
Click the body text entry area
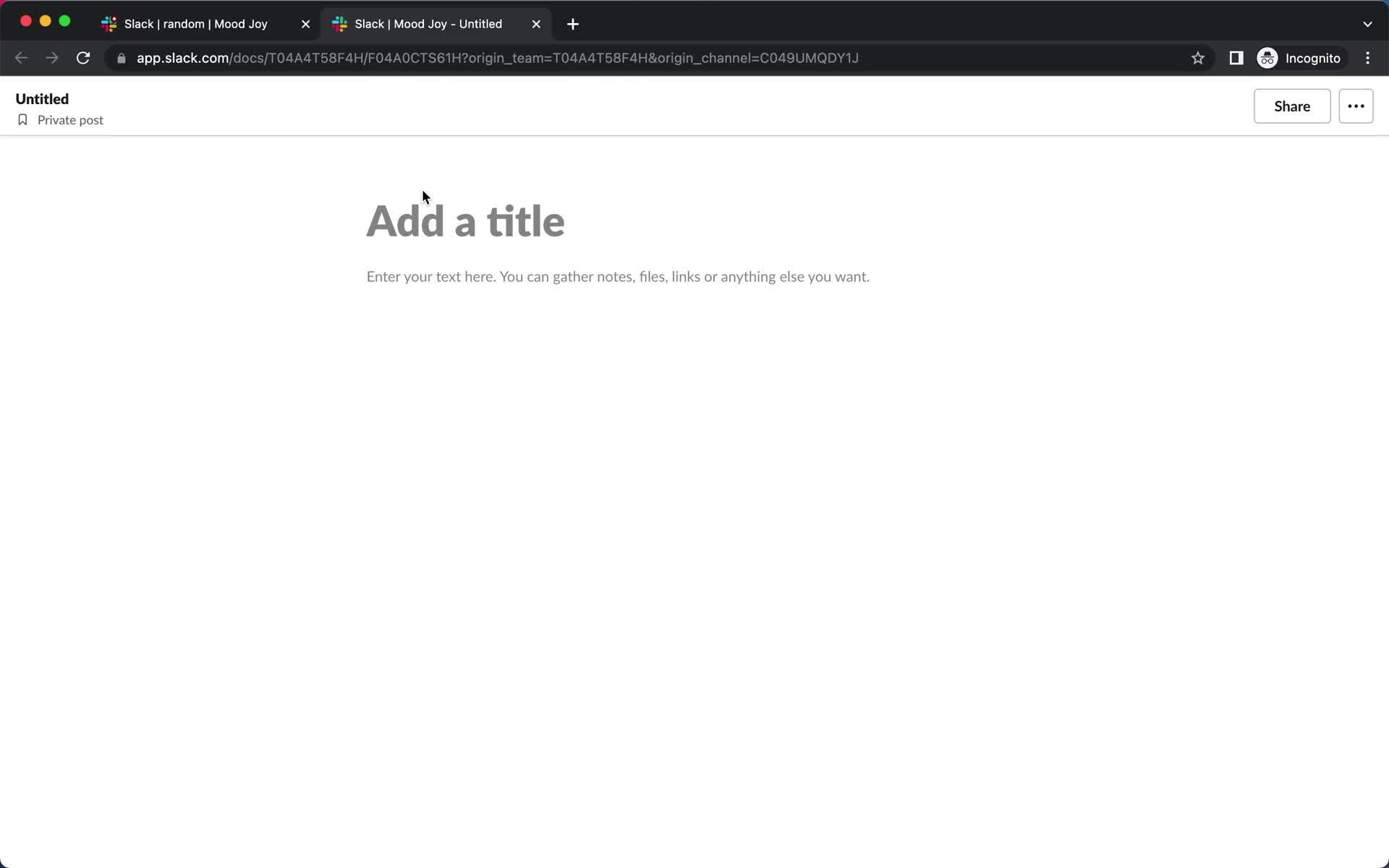point(618,275)
